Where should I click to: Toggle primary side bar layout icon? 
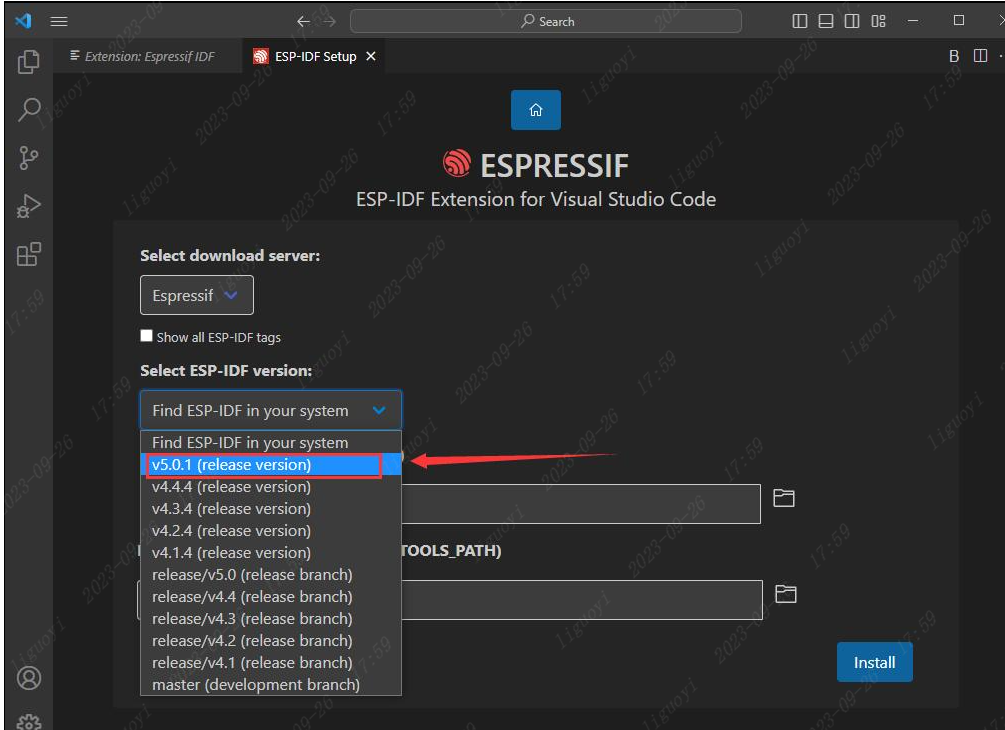[x=800, y=21]
